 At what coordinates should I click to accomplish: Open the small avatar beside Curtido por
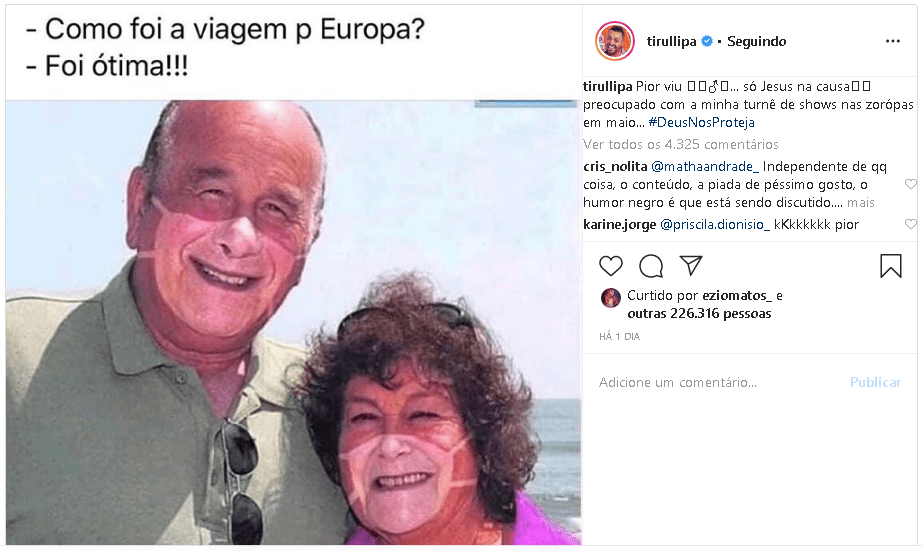point(610,298)
